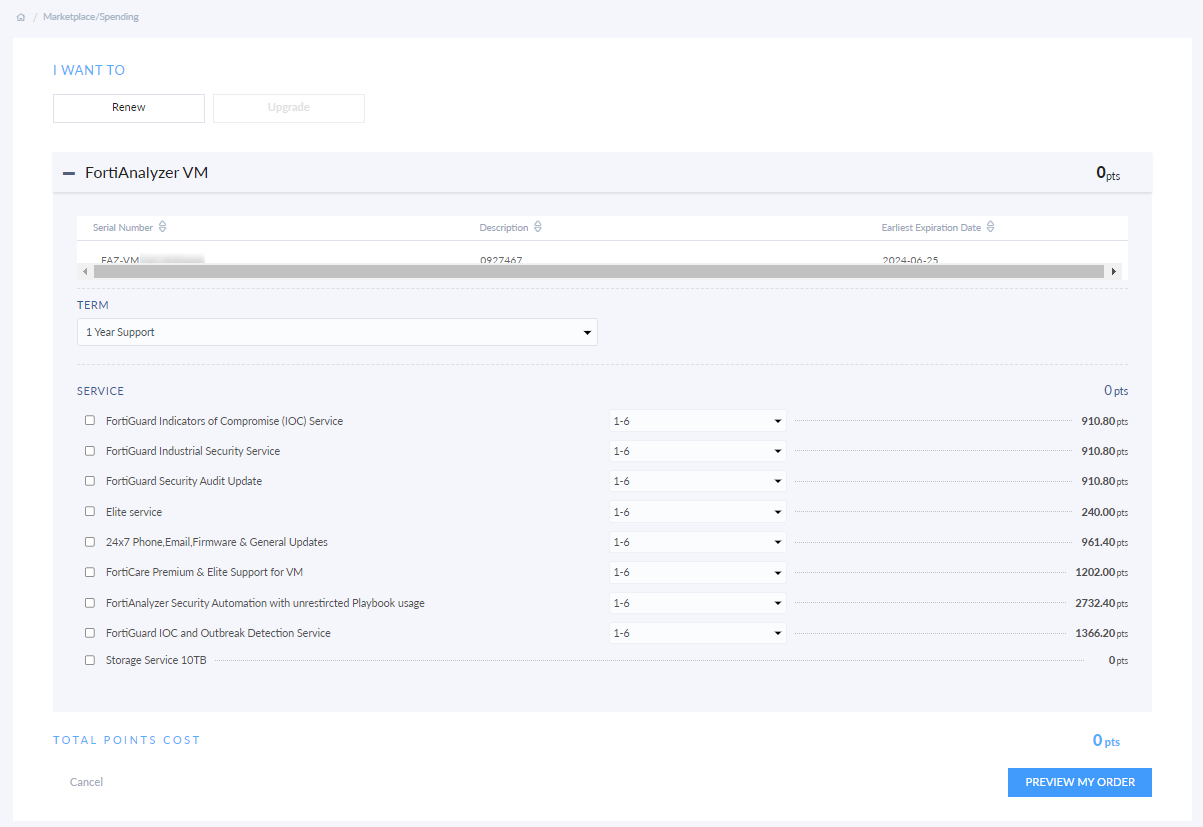Image resolution: width=1203 pixels, height=827 pixels.
Task: Click the I WANT TO heading
Action: 89,70
